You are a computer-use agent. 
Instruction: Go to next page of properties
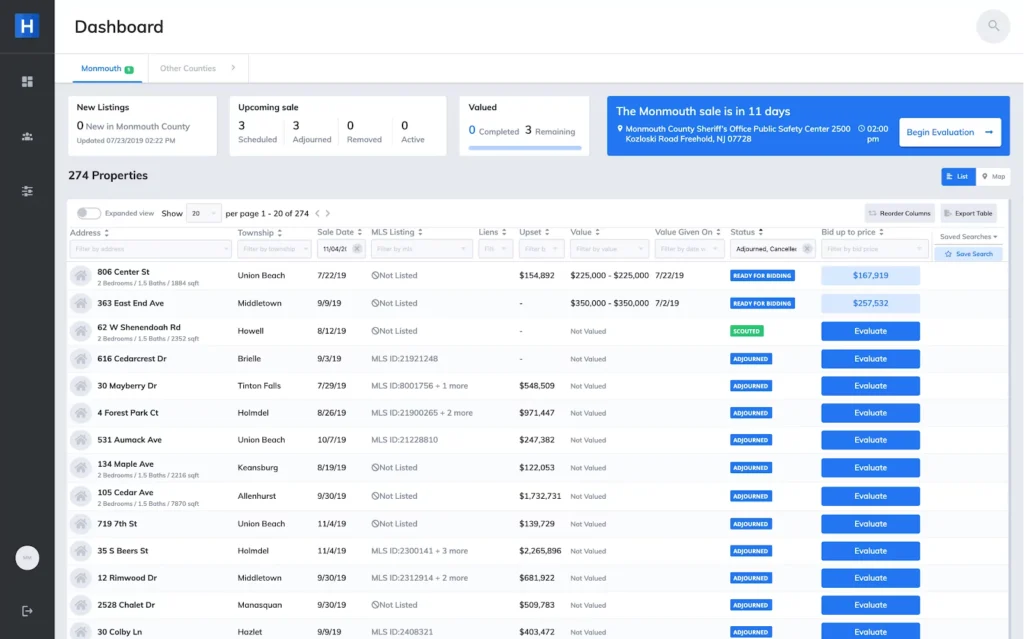[327, 213]
